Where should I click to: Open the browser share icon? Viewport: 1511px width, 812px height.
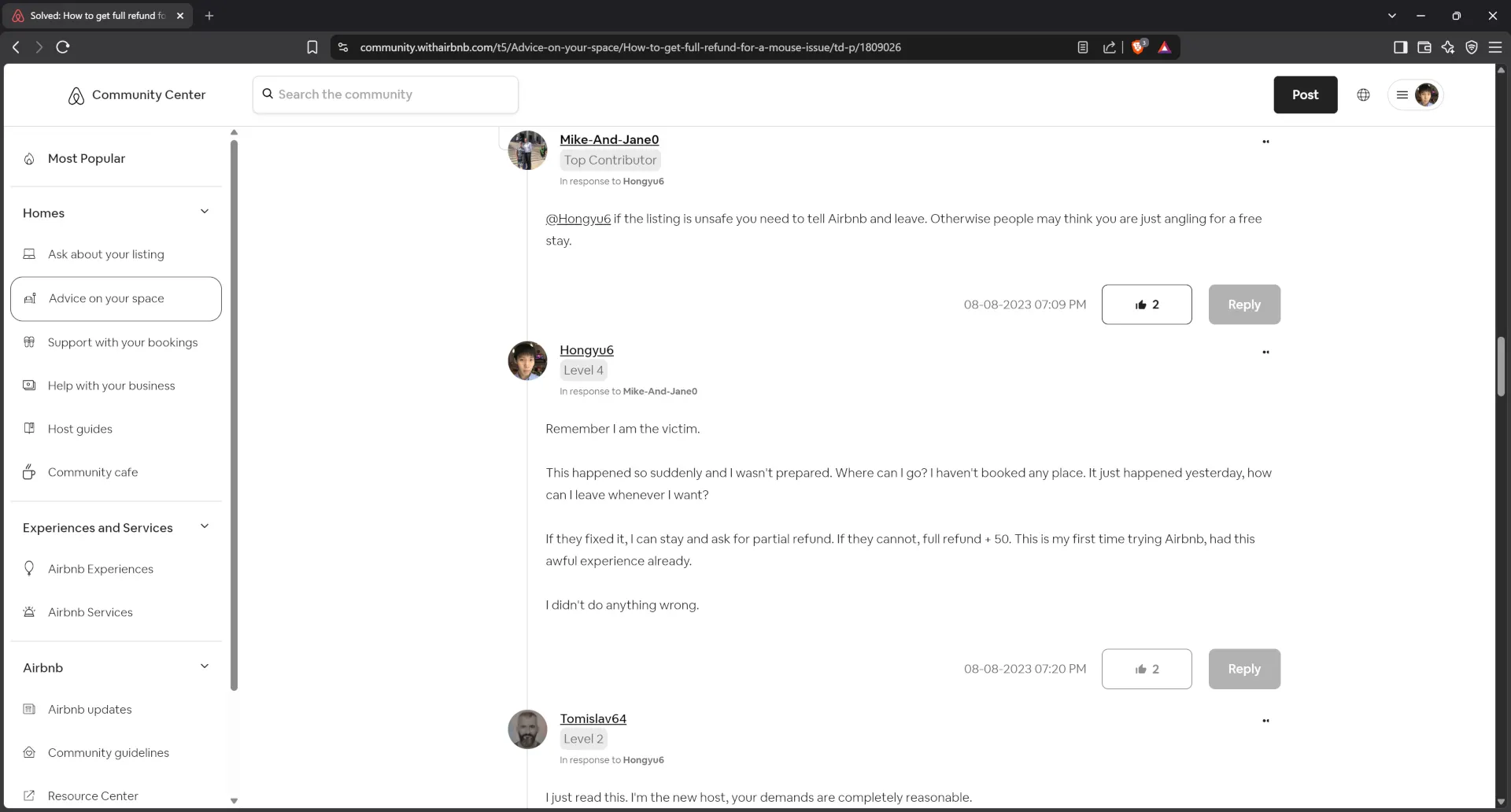pos(1110,47)
